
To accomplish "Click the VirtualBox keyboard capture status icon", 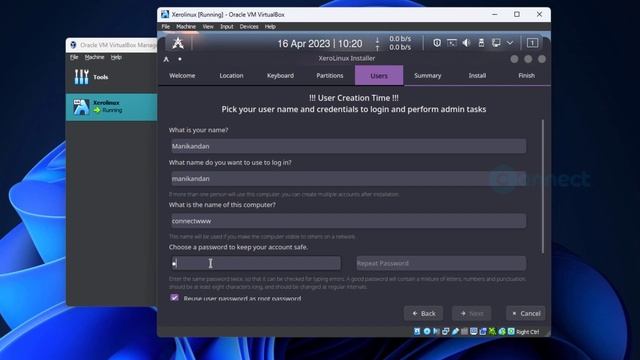I will (511, 331).
